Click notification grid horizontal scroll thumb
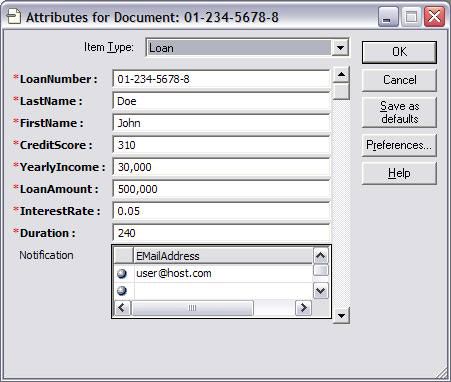Image resolution: width=451 pixels, height=382 pixels. (192, 308)
